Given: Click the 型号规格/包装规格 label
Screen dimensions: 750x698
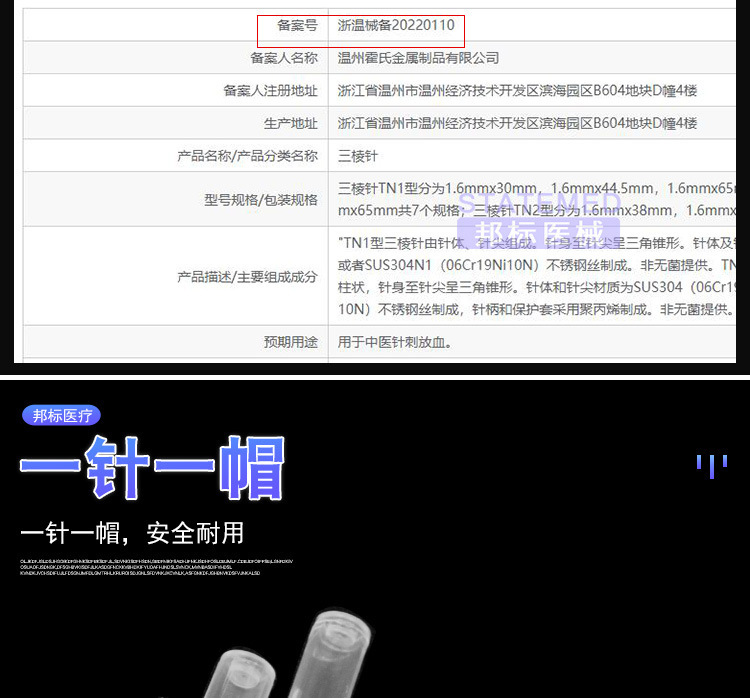Looking at the screenshot, I should tap(261, 199).
